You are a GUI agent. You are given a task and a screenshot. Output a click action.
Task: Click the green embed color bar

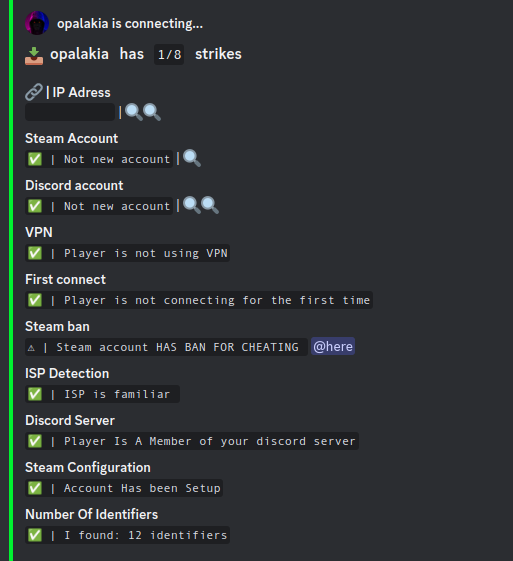[11, 280]
